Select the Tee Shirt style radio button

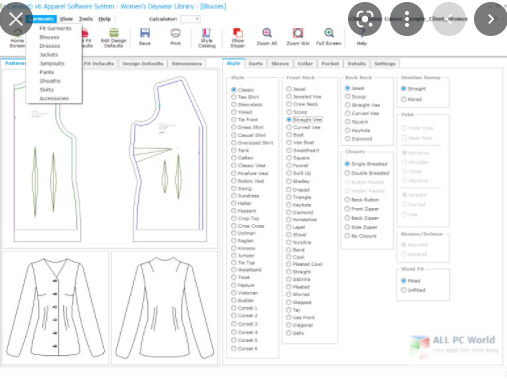(x=234, y=97)
